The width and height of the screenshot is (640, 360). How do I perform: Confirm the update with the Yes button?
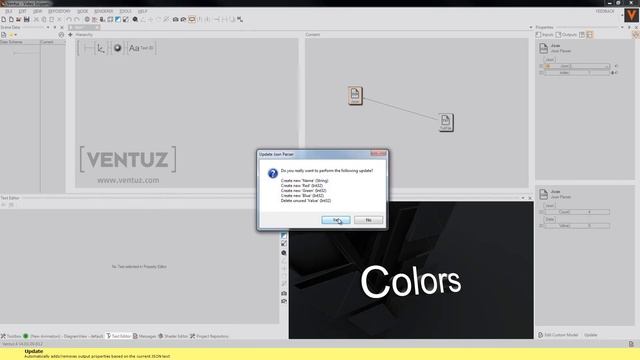pyautogui.click(x=336, y=220)
